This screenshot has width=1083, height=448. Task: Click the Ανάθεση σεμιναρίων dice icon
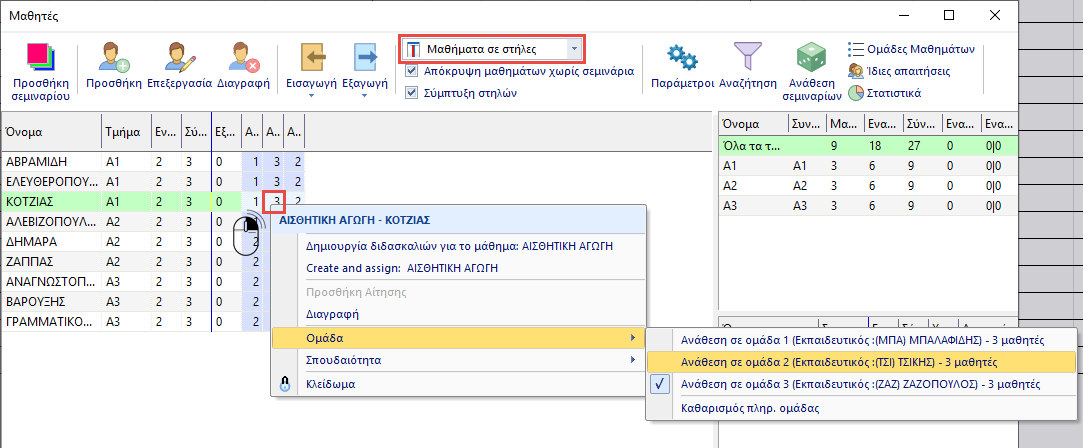point(810,57)
